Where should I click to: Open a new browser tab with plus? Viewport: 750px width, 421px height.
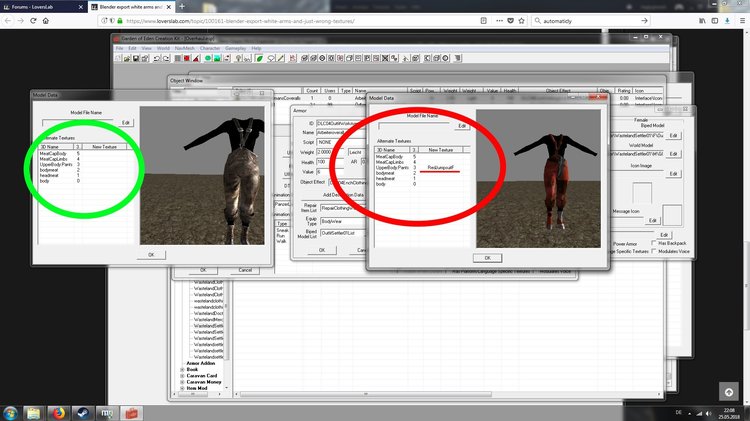click(182, 7)
